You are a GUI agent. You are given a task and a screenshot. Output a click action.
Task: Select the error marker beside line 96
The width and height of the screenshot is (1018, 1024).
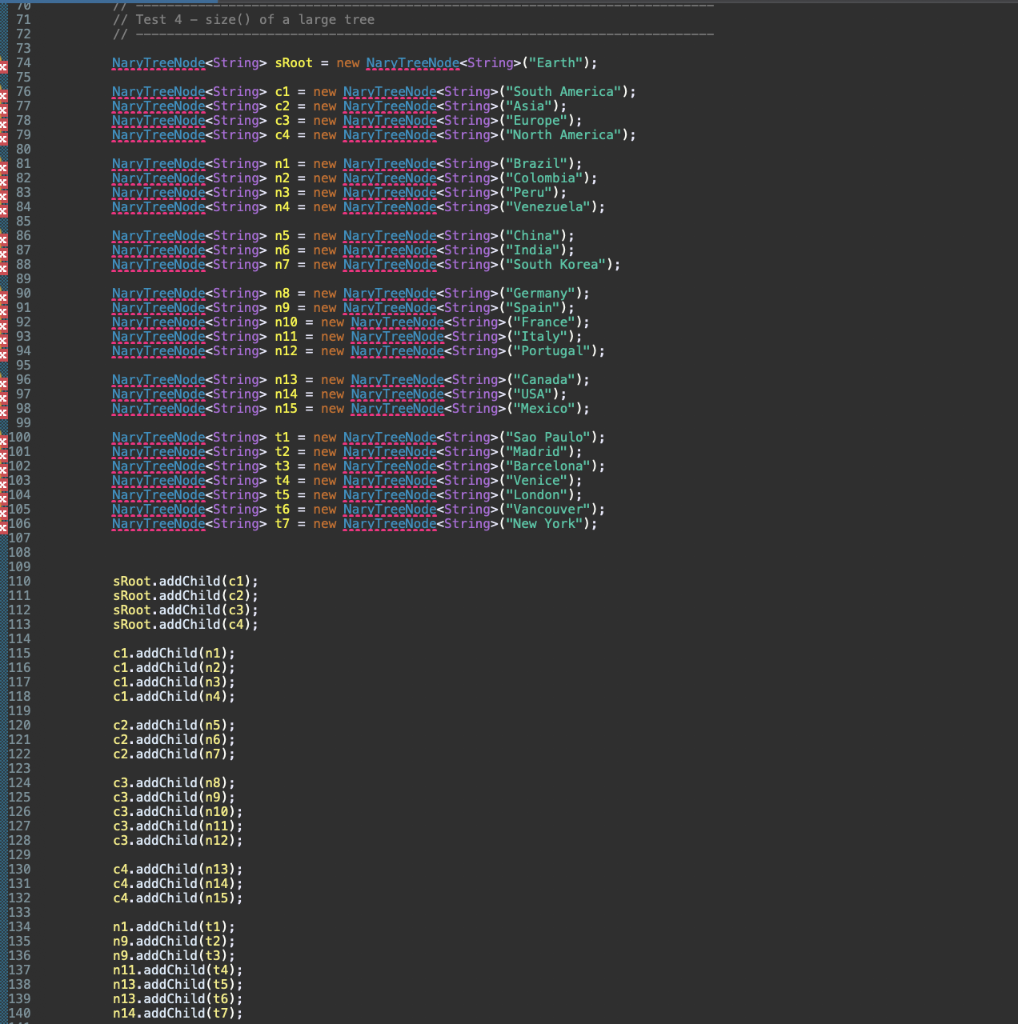3,383
